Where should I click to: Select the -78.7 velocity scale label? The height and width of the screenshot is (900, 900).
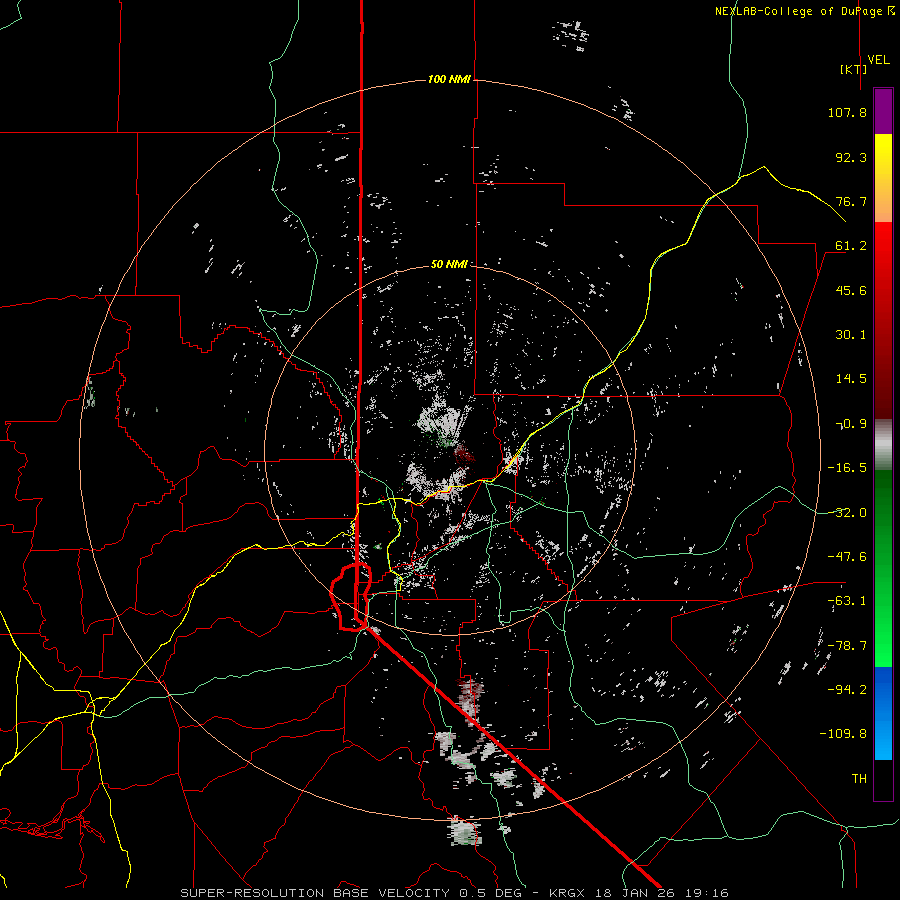[847, 646]
